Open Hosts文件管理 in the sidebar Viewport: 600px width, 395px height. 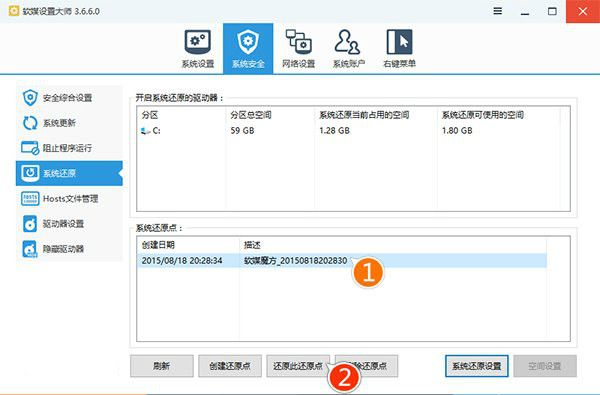[69, 199]
